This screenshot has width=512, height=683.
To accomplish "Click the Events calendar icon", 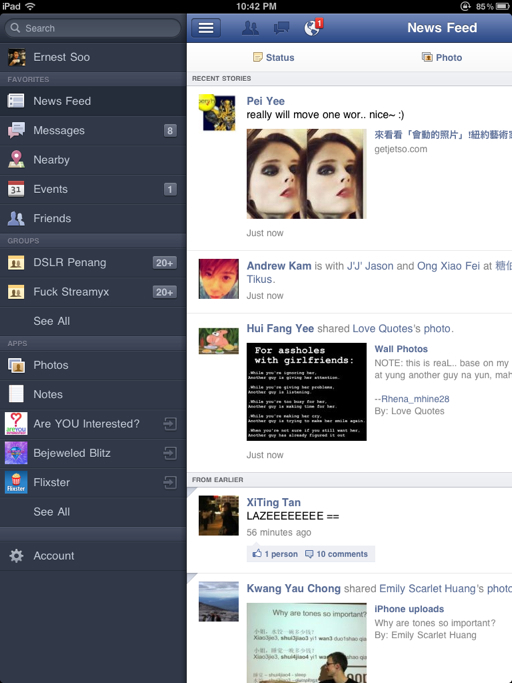I will coord(16,189).
